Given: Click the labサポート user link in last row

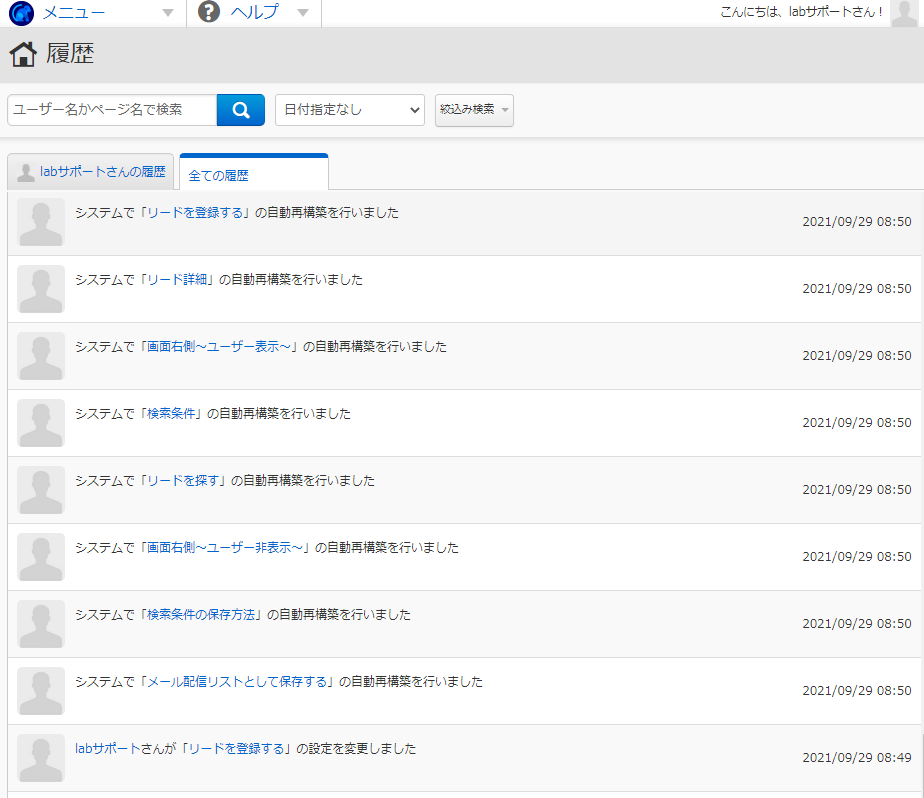Looking at the screenshot, I should click(107, 749).
